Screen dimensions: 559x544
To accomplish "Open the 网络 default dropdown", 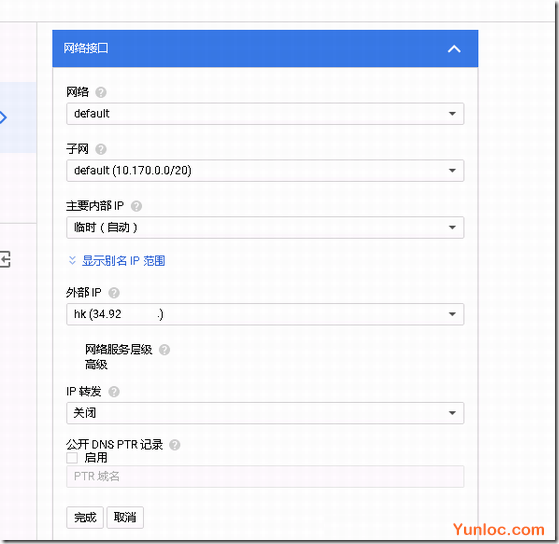I will 265,114.
